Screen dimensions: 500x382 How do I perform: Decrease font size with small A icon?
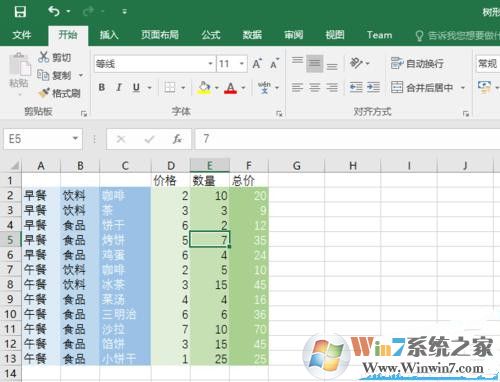[x=274, y=63]
